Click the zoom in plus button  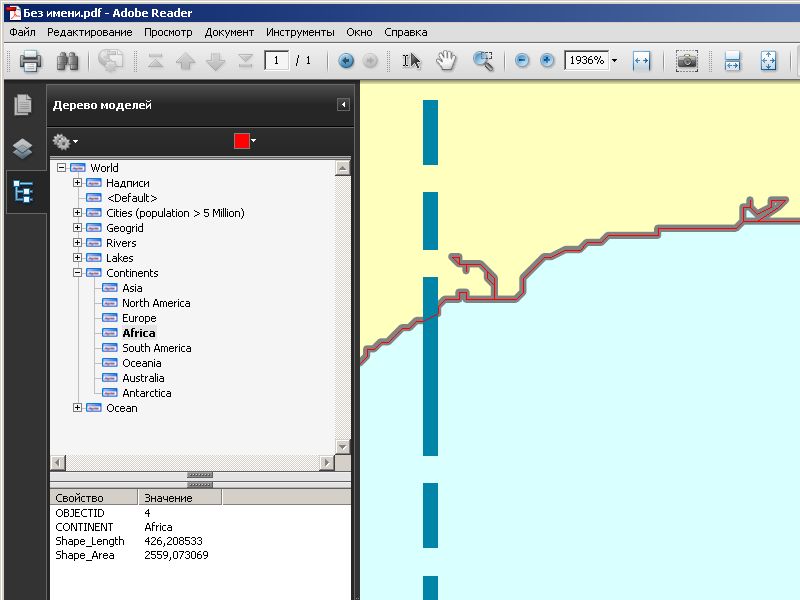[547, 61]
